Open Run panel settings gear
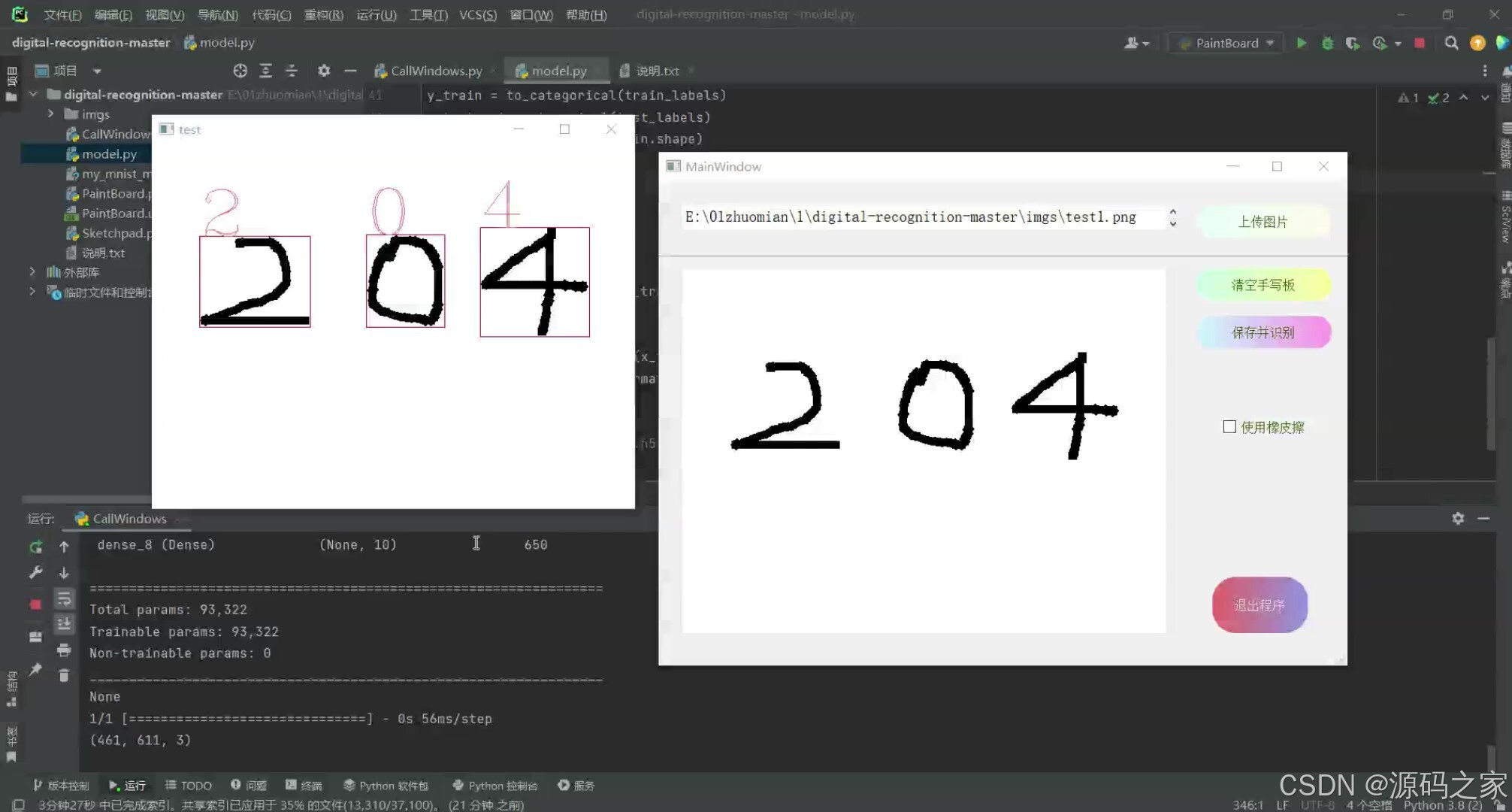Screen dimensions: 1512x812 1458,518
